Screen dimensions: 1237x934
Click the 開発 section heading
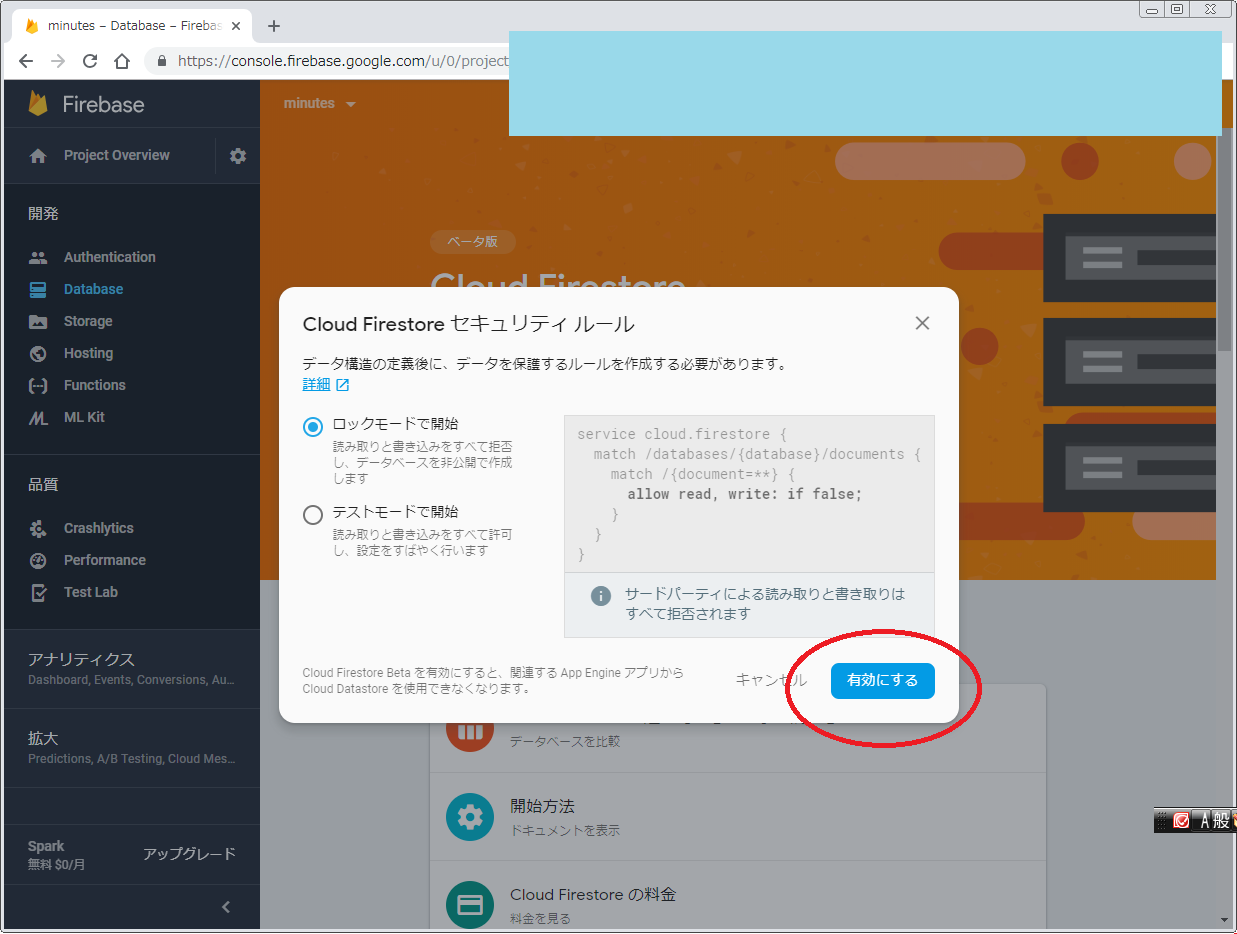43,214
